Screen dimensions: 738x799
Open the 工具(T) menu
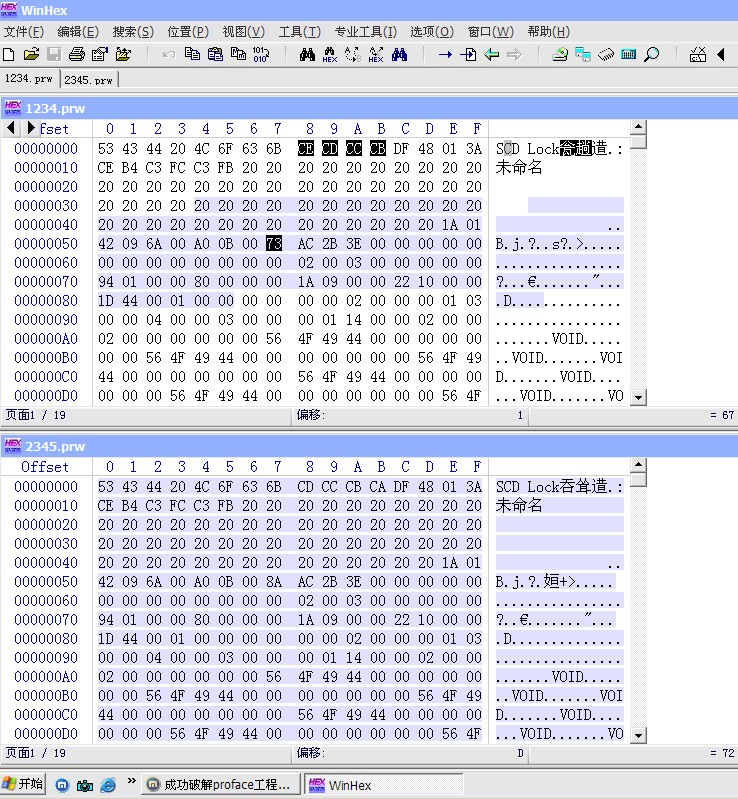coord(298,32)
